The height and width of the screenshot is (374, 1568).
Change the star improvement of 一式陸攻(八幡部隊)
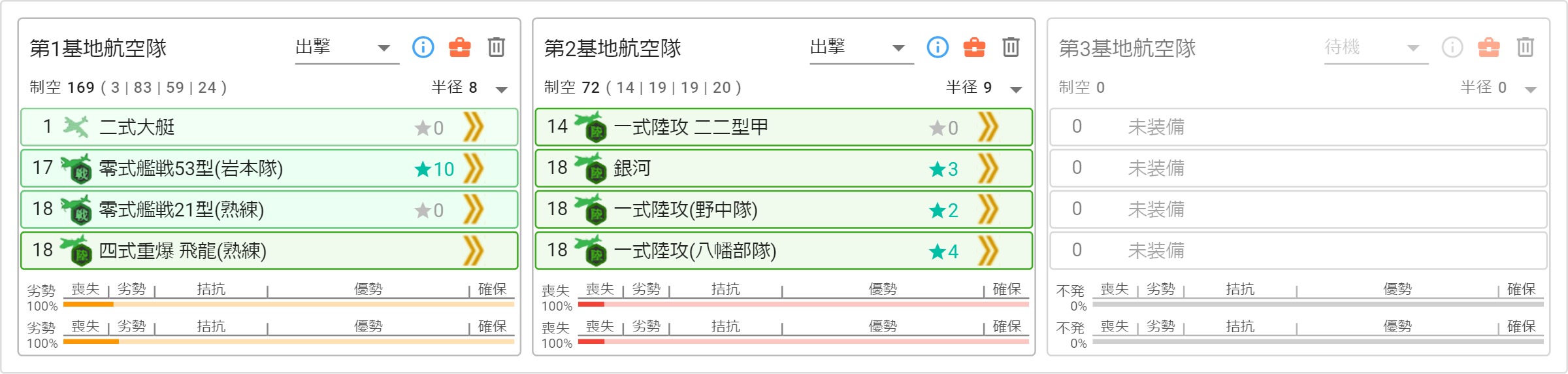pos(943,252)
